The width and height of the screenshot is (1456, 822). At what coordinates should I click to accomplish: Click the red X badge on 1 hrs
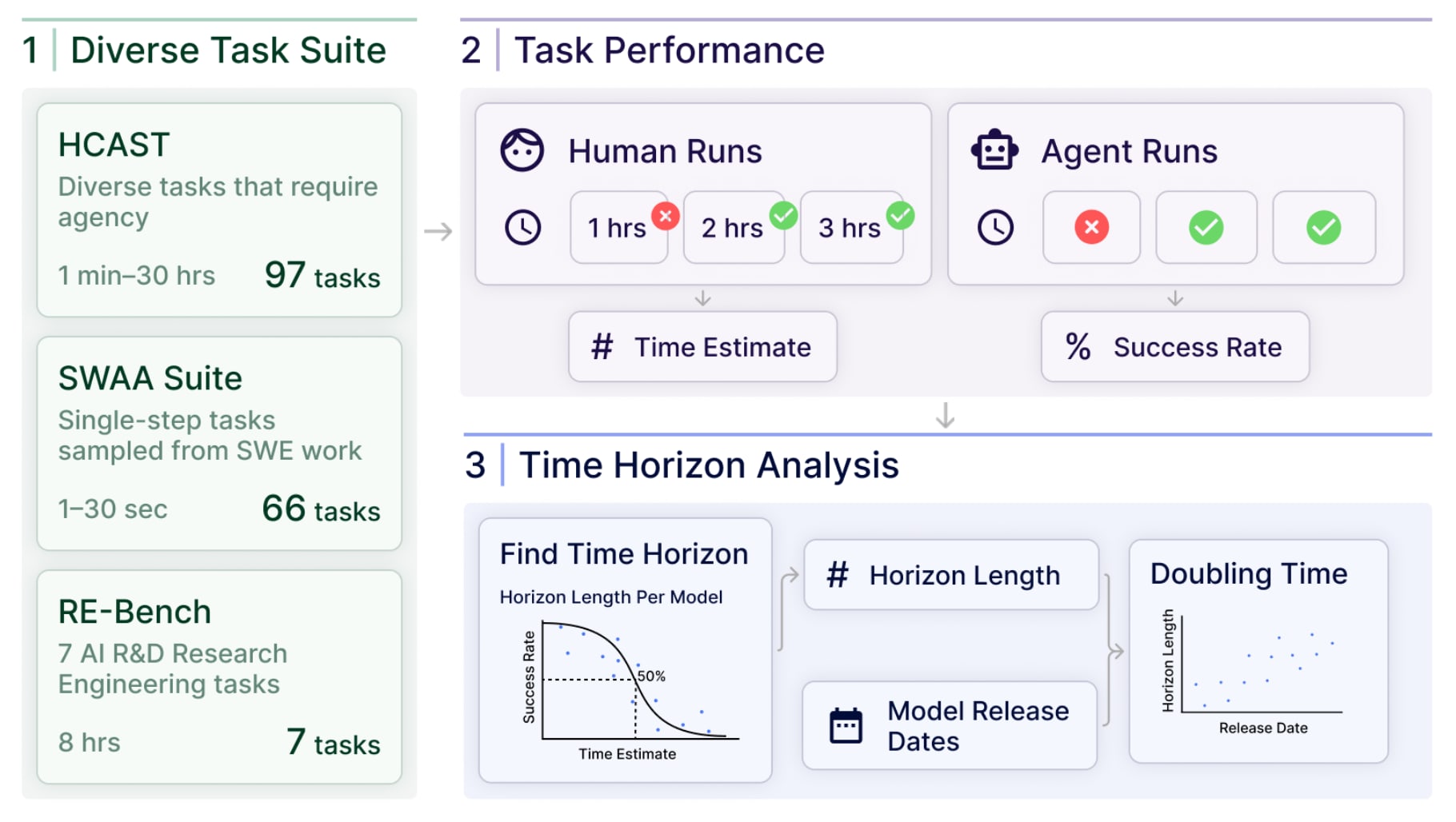(666, 215)
